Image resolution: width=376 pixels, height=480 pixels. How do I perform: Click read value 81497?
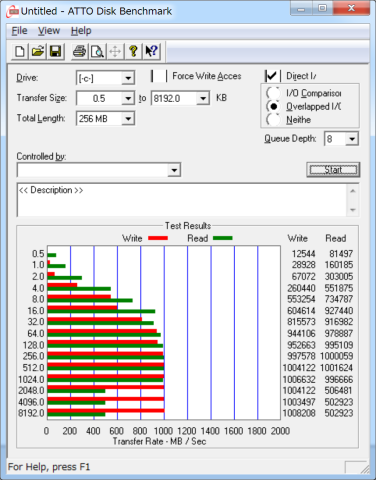341,254
